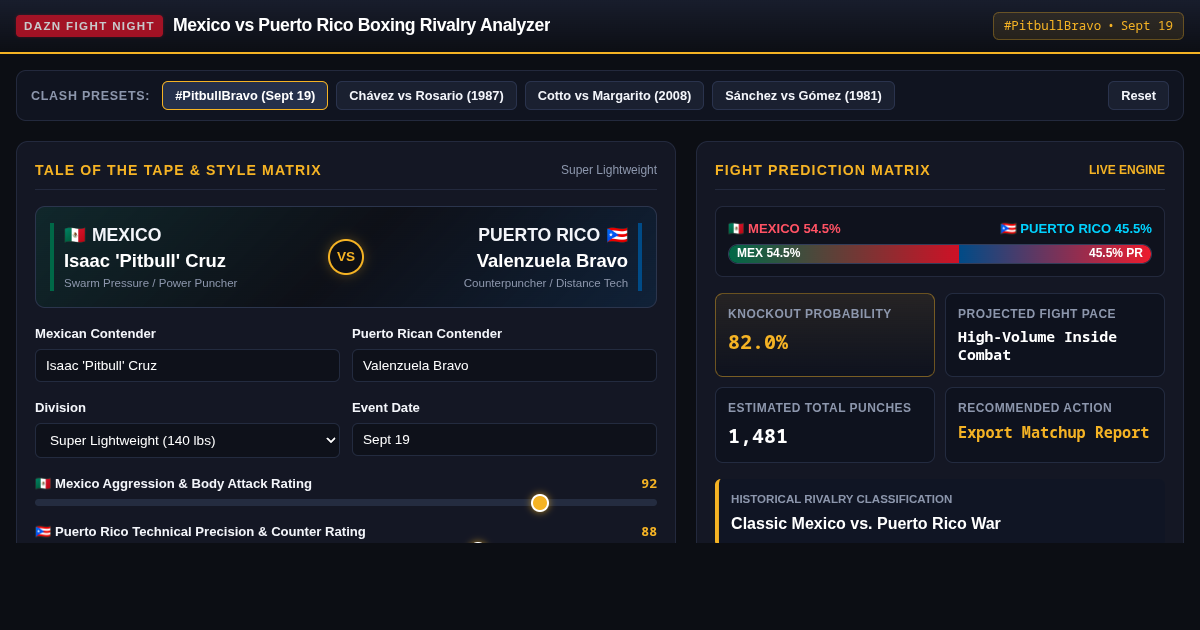The height and width of the screenshot is (630, 1200).
Task: Adjust the Mexico Aggression rating slider handle
Action: click(540, 503)
